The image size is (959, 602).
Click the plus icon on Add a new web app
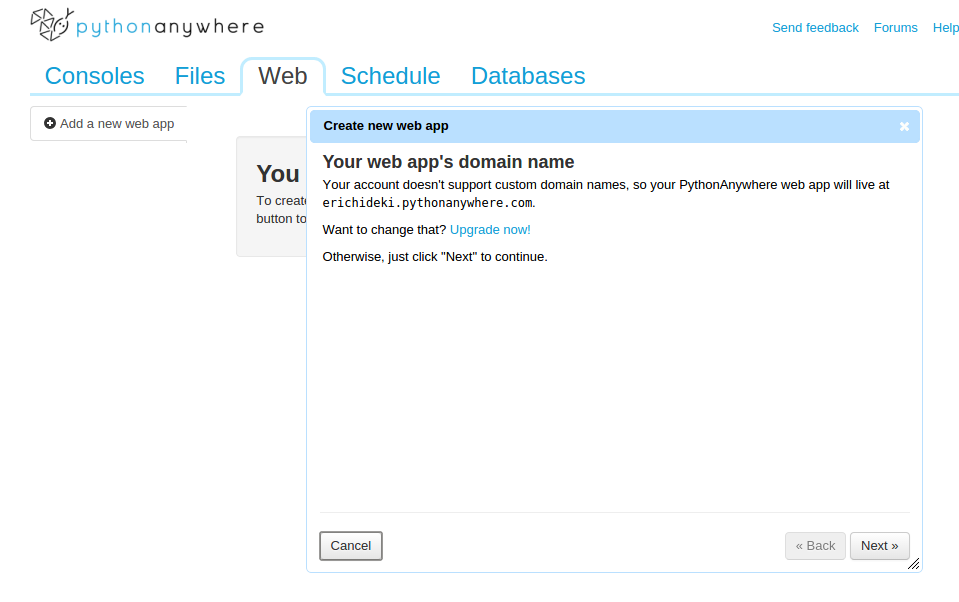[50, 124]
